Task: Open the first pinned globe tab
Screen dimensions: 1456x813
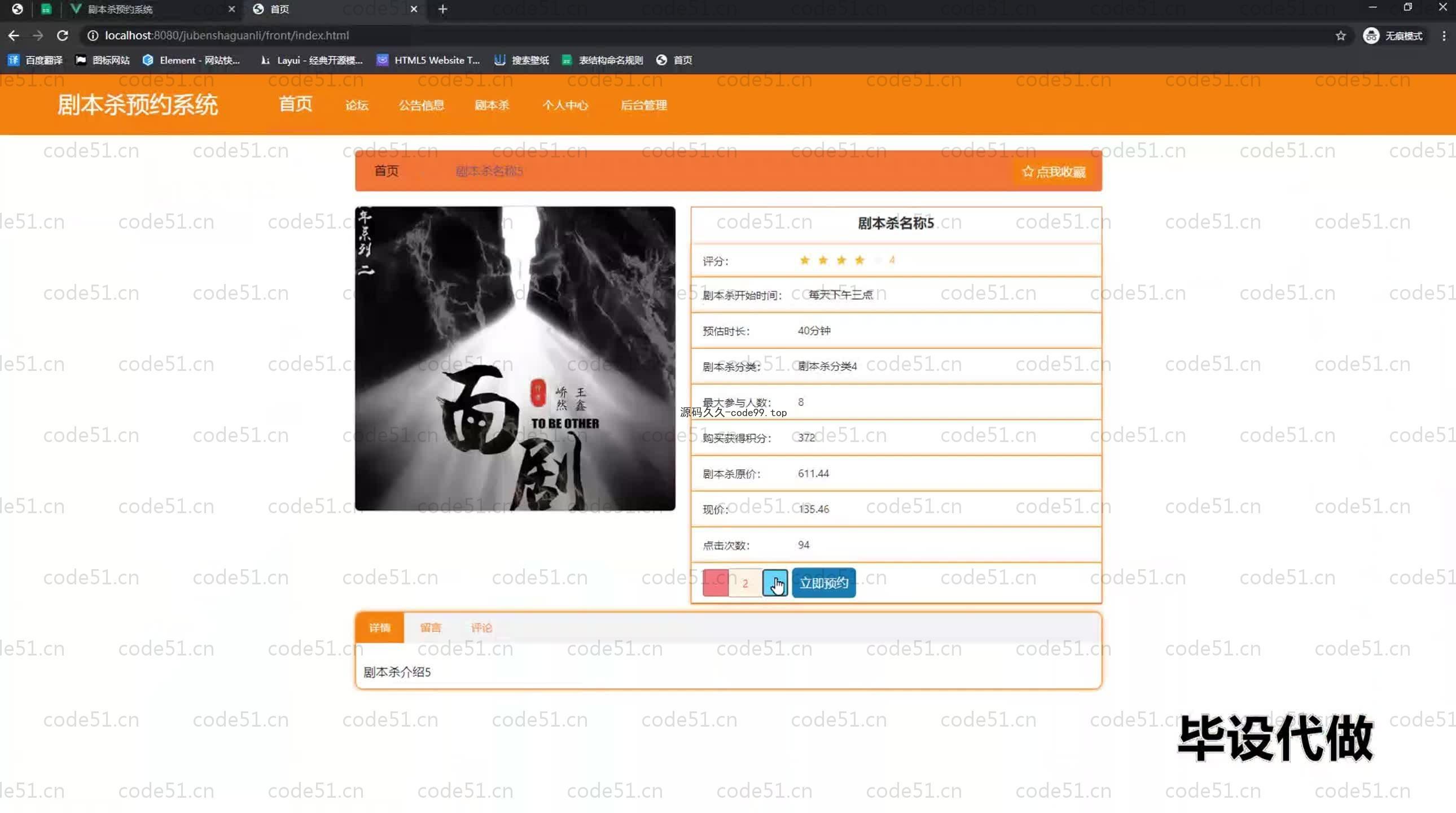Action: pos(17,9)
